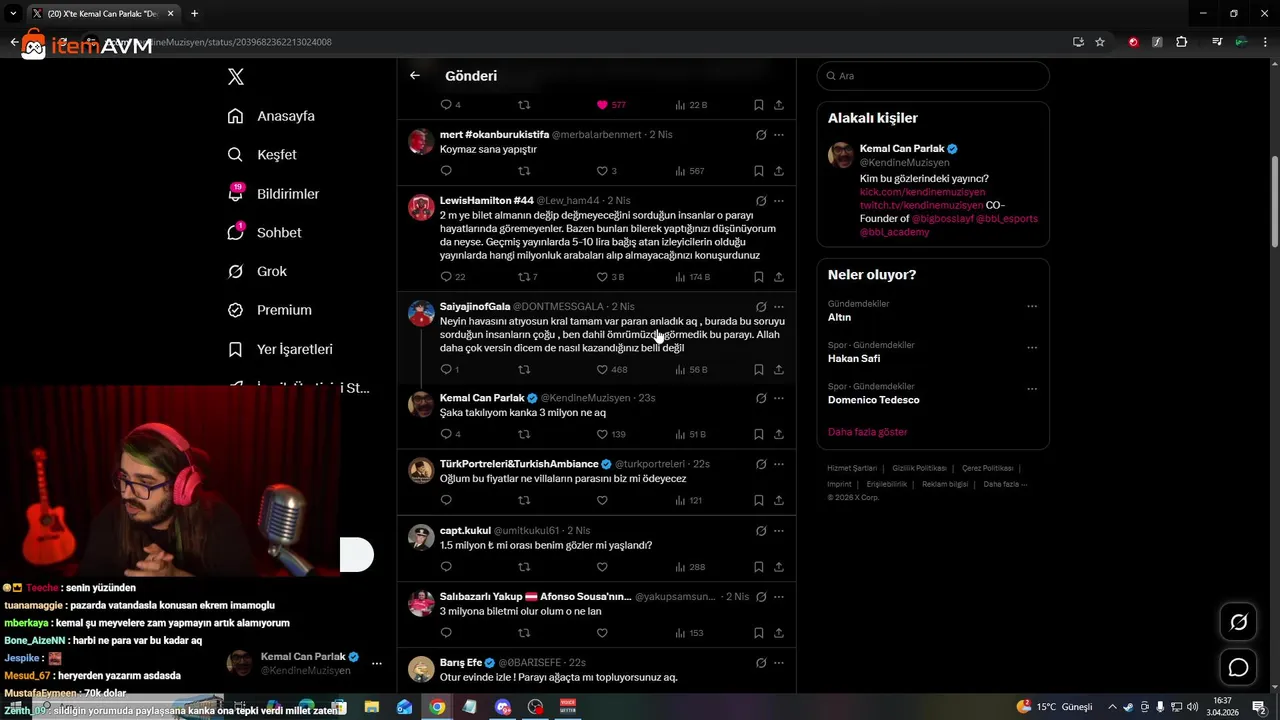The image size is (1280, 720).
Task: Open Chrome install-app icon in address bar
Action: pyautogui.click(x=1078, y=42)
